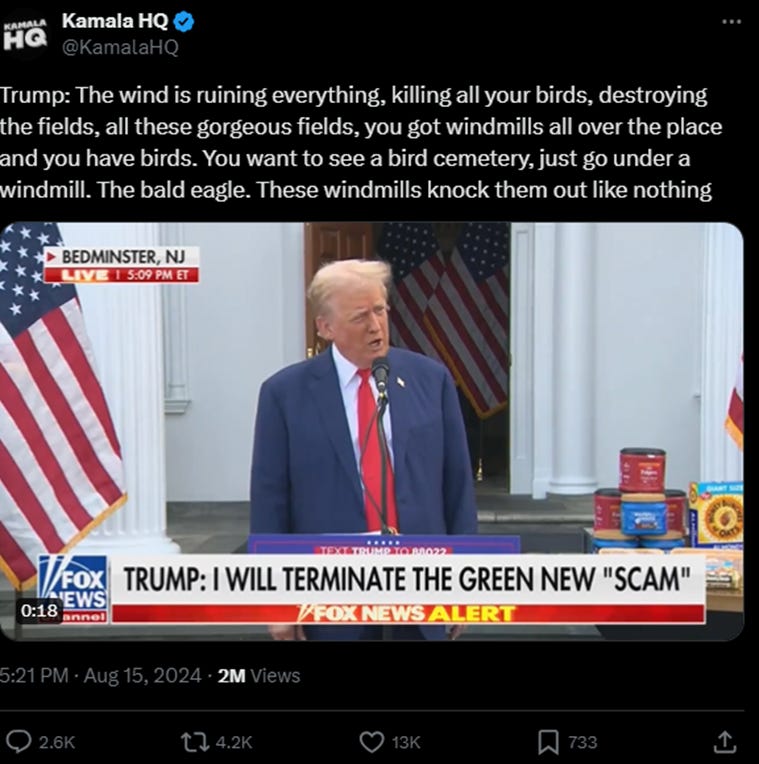Bookmark the post with the bookmark icon
Viewport: 759px width, 764px height.
pyautogui.click(x=548, y=742)
